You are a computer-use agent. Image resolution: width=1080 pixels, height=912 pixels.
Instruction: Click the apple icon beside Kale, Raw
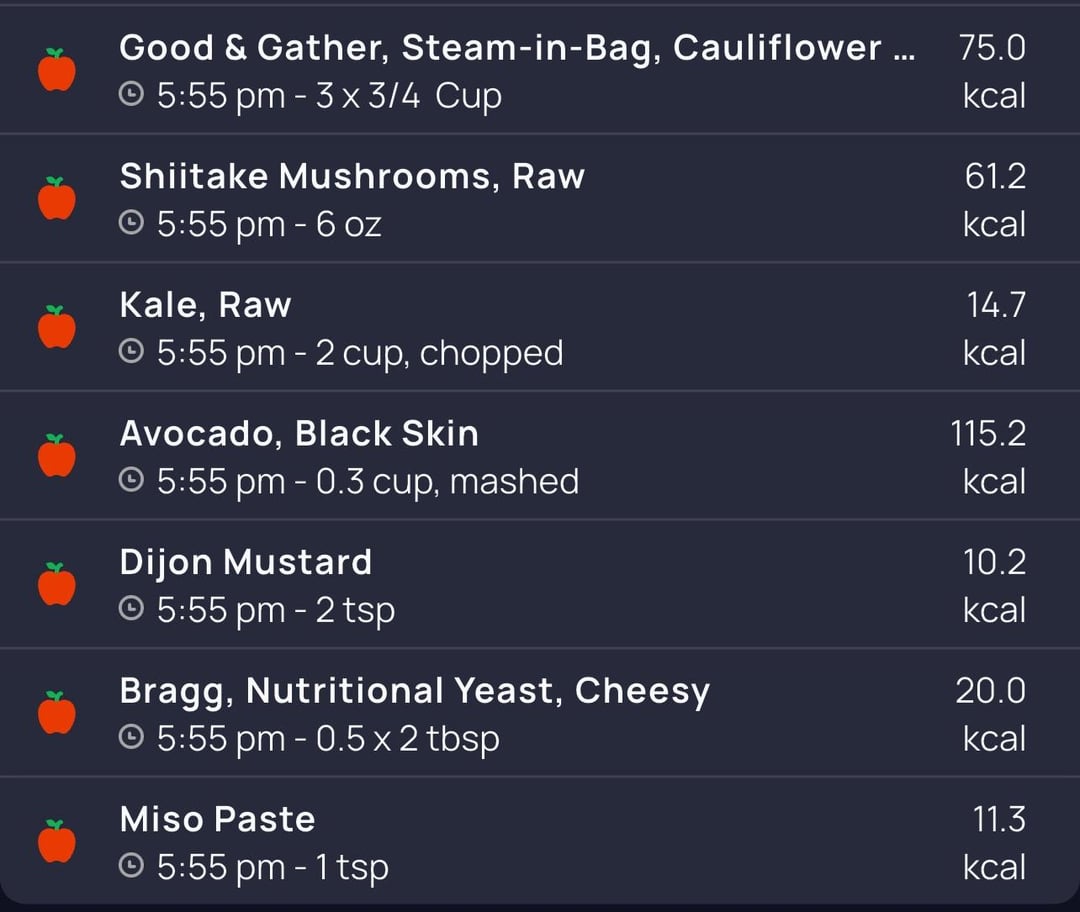pyautogui.click(x=57, y=327)
